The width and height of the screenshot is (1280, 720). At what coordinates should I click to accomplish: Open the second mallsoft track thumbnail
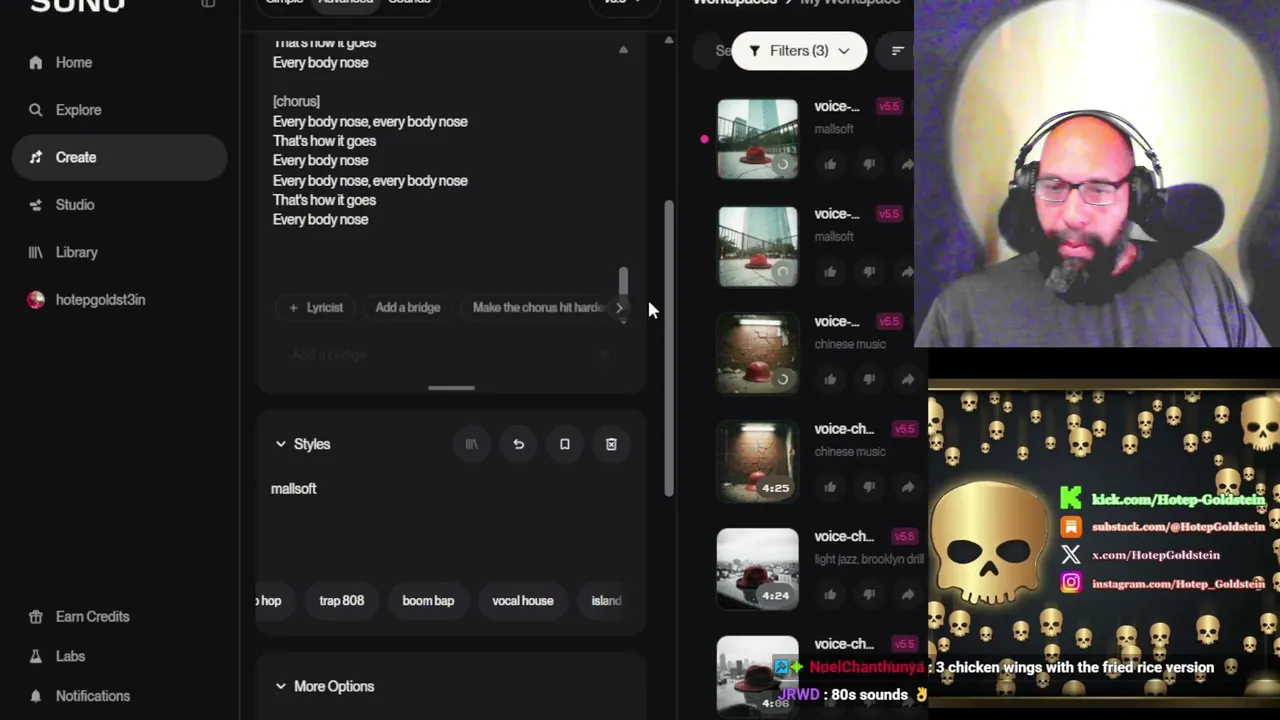[x=758, y=246]
